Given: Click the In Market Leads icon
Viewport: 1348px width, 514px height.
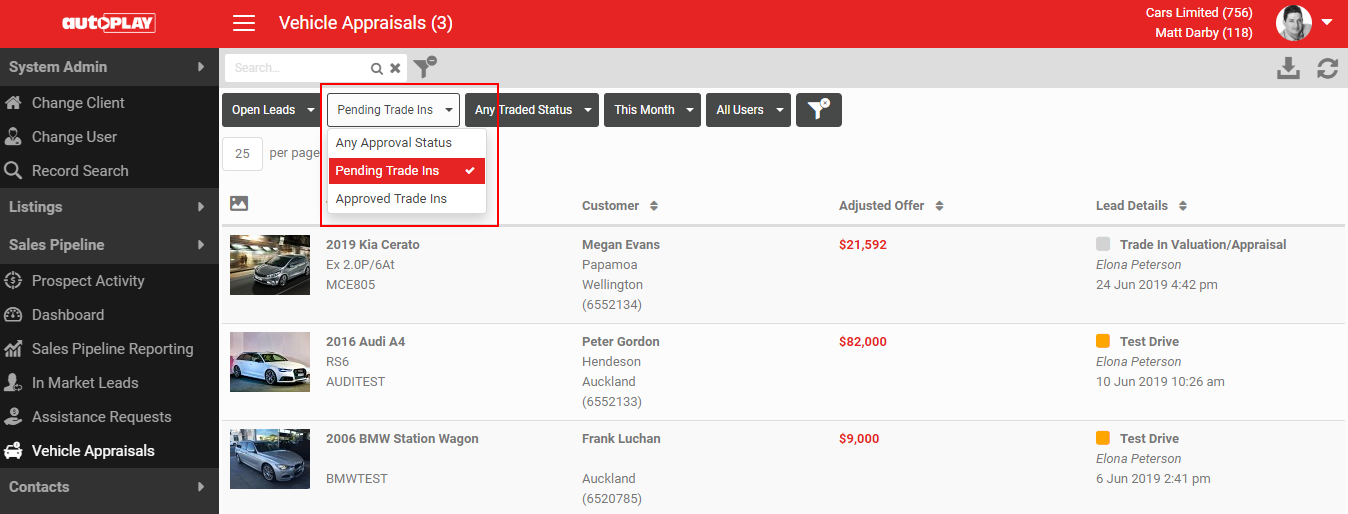Looking at the screenshot, I should [13, 382].
